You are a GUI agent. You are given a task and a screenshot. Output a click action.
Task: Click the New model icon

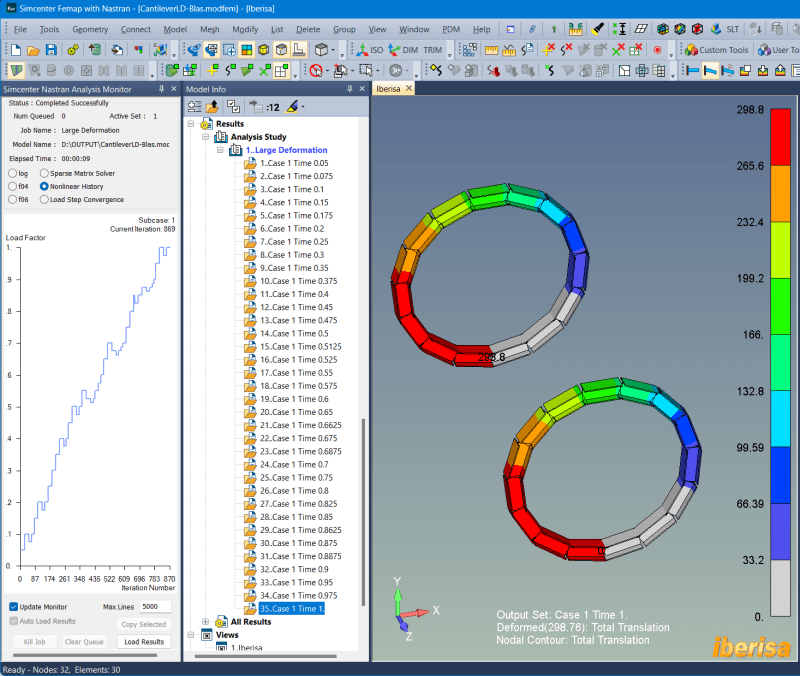tap(16, 50)
